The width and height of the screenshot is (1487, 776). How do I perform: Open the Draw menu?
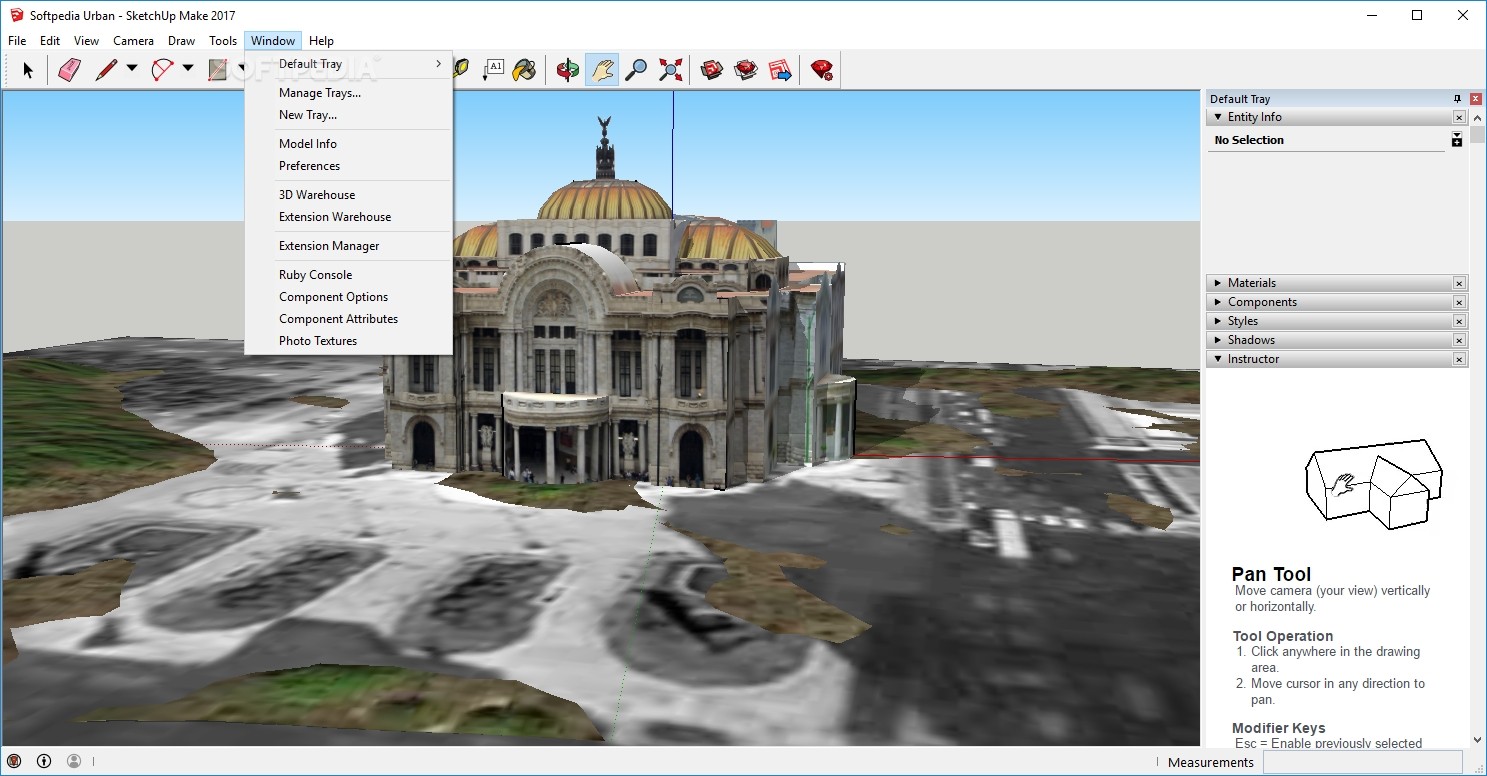(182, 41)
